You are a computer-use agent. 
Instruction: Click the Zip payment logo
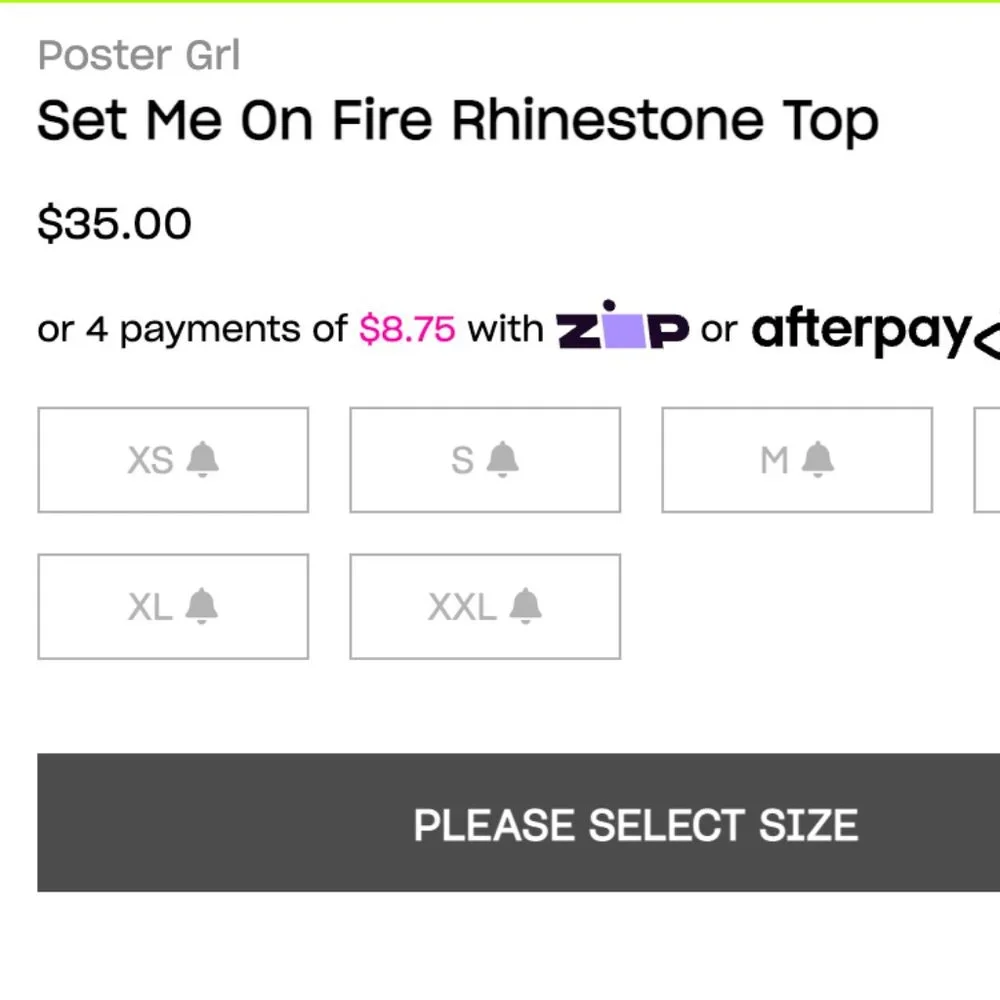click(622, 327)
